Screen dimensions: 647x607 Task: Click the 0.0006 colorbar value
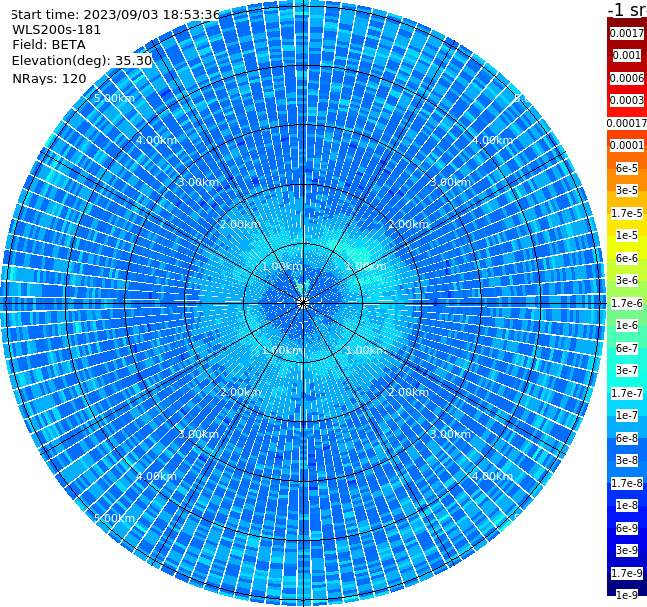coord(627,78)
